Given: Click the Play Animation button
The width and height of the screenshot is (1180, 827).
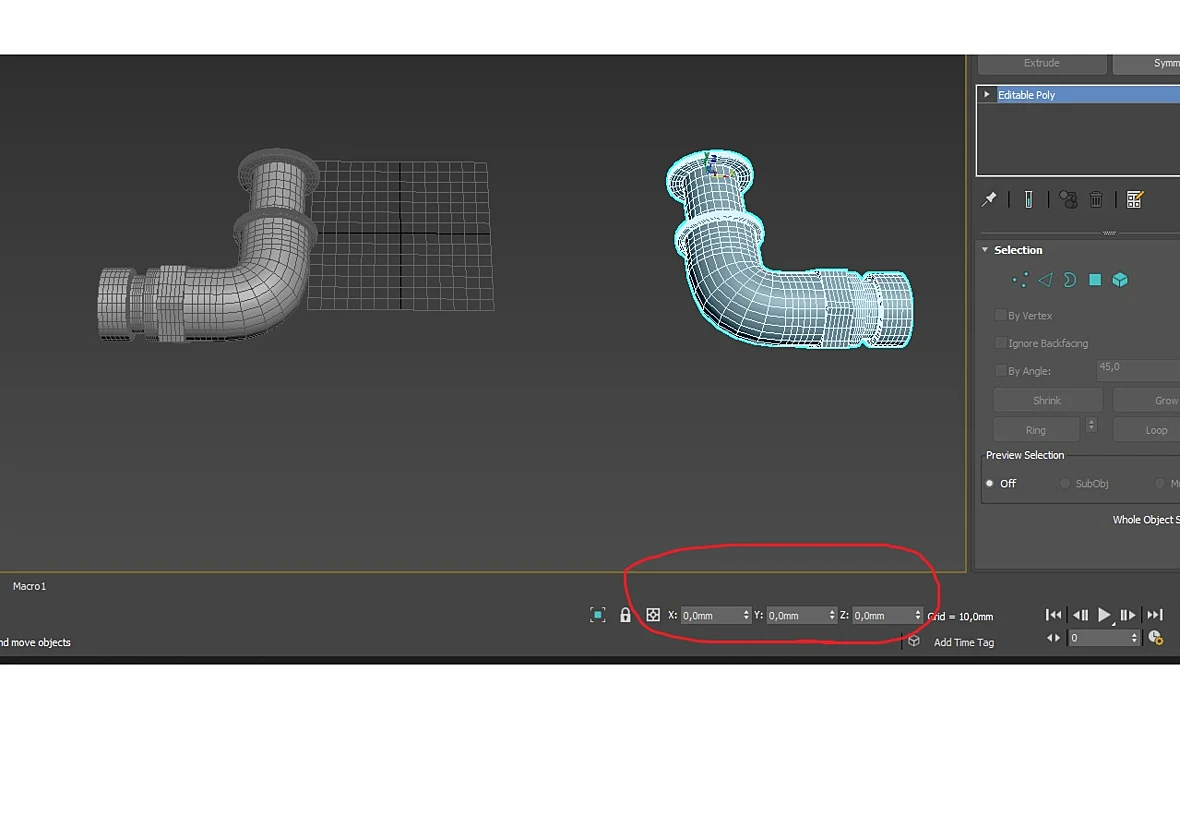Looking at the screenshot, I should 1104,615.
